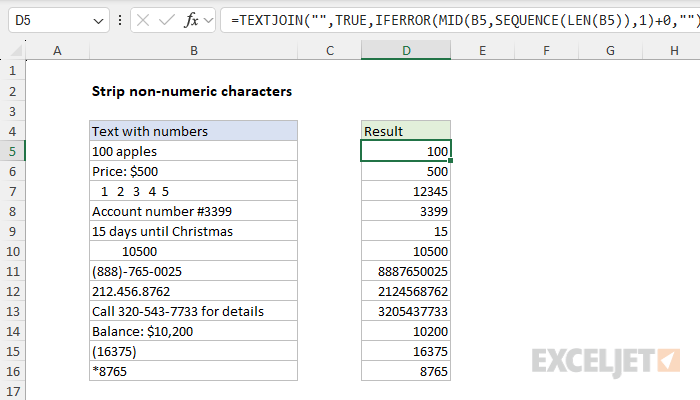
Task: Select row 5 header
Action: click(12, 151)
